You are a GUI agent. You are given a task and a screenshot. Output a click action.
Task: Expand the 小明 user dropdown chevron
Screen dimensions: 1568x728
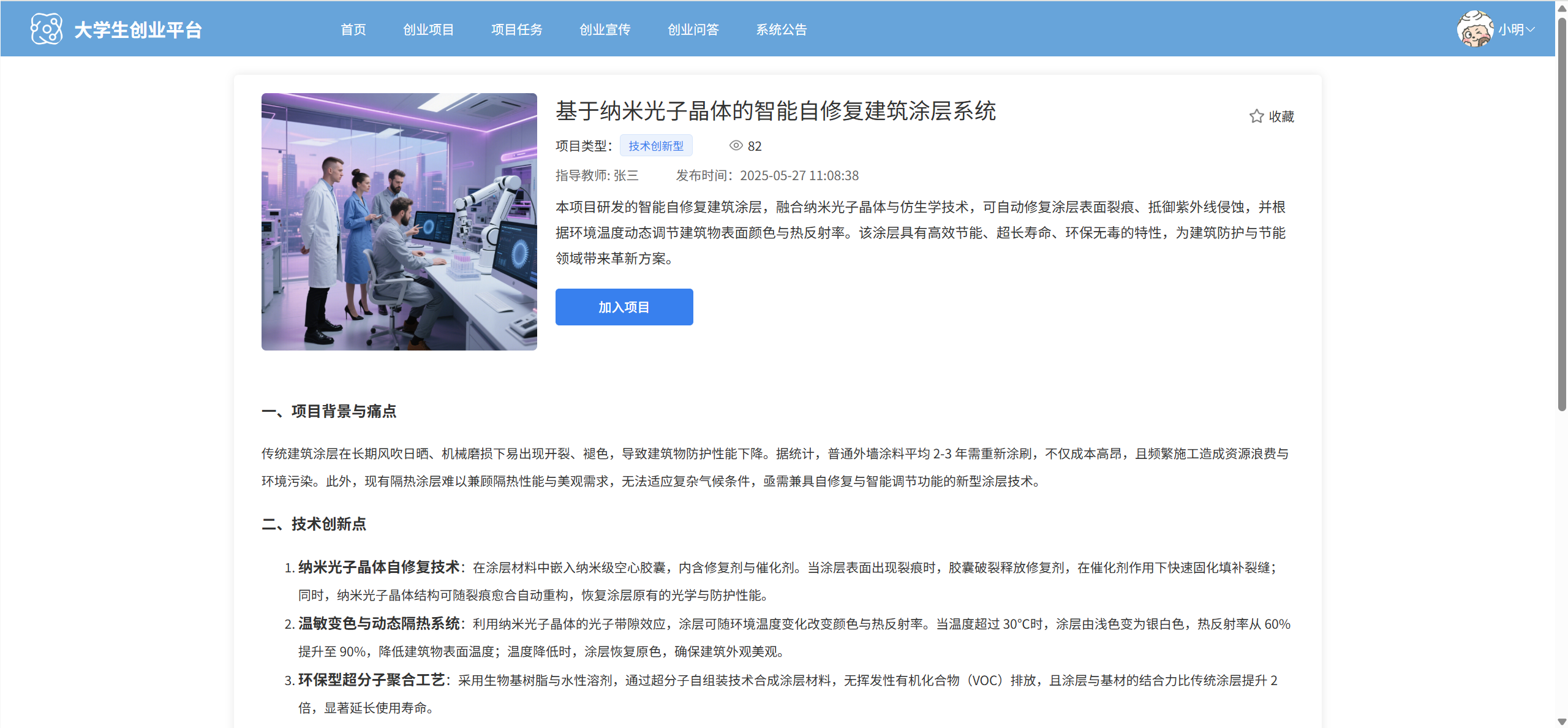tap(1531, 29)
